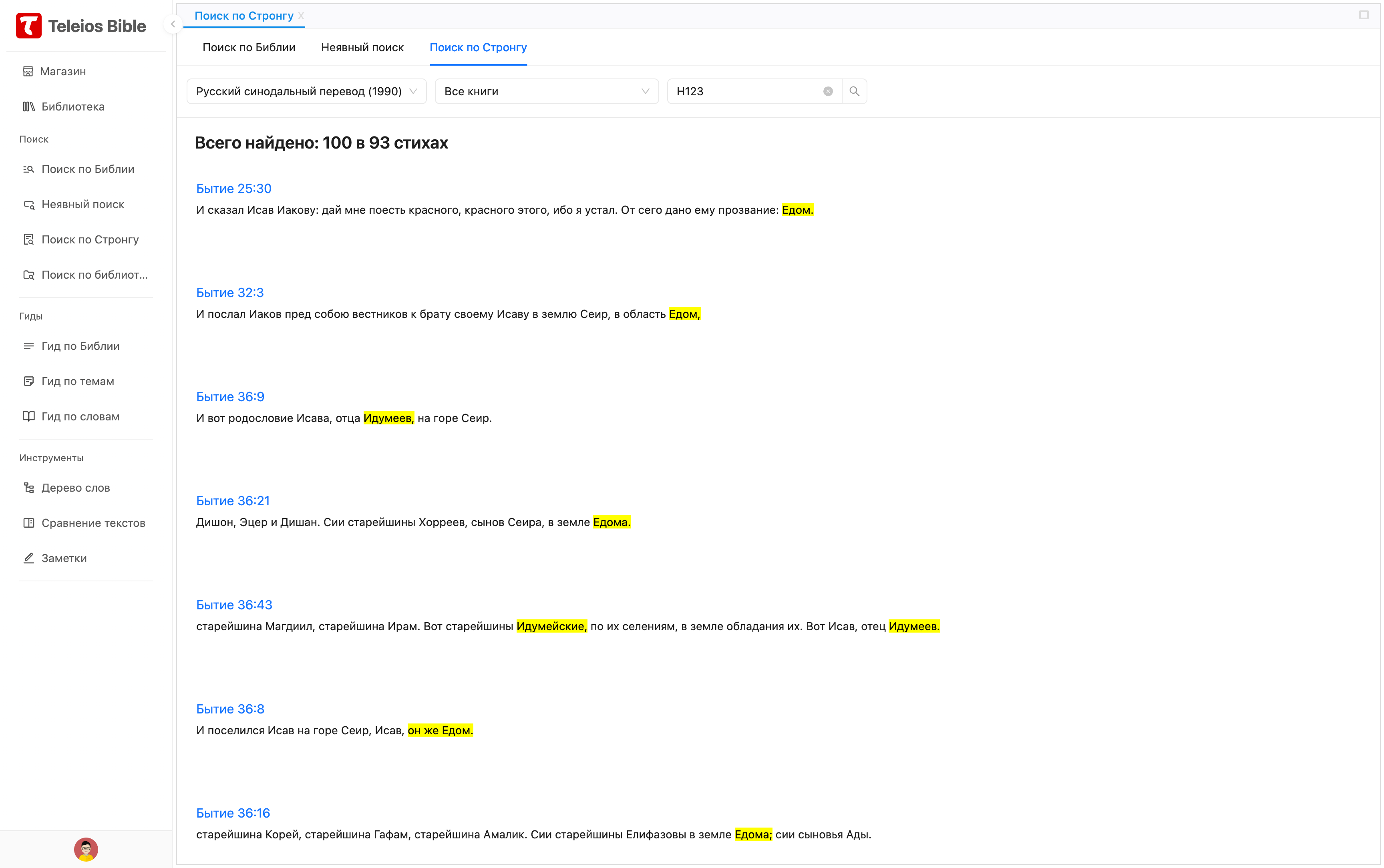Open the Все книги dropdown
The image size is (1384, 868).
(546, 91)
